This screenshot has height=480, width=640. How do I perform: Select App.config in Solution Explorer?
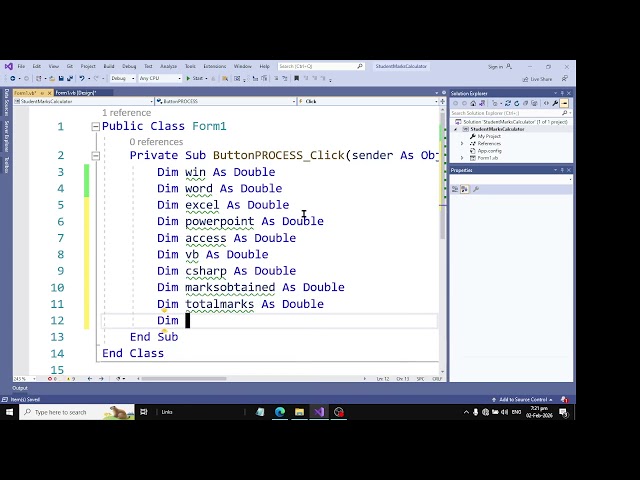click(489, 151)
